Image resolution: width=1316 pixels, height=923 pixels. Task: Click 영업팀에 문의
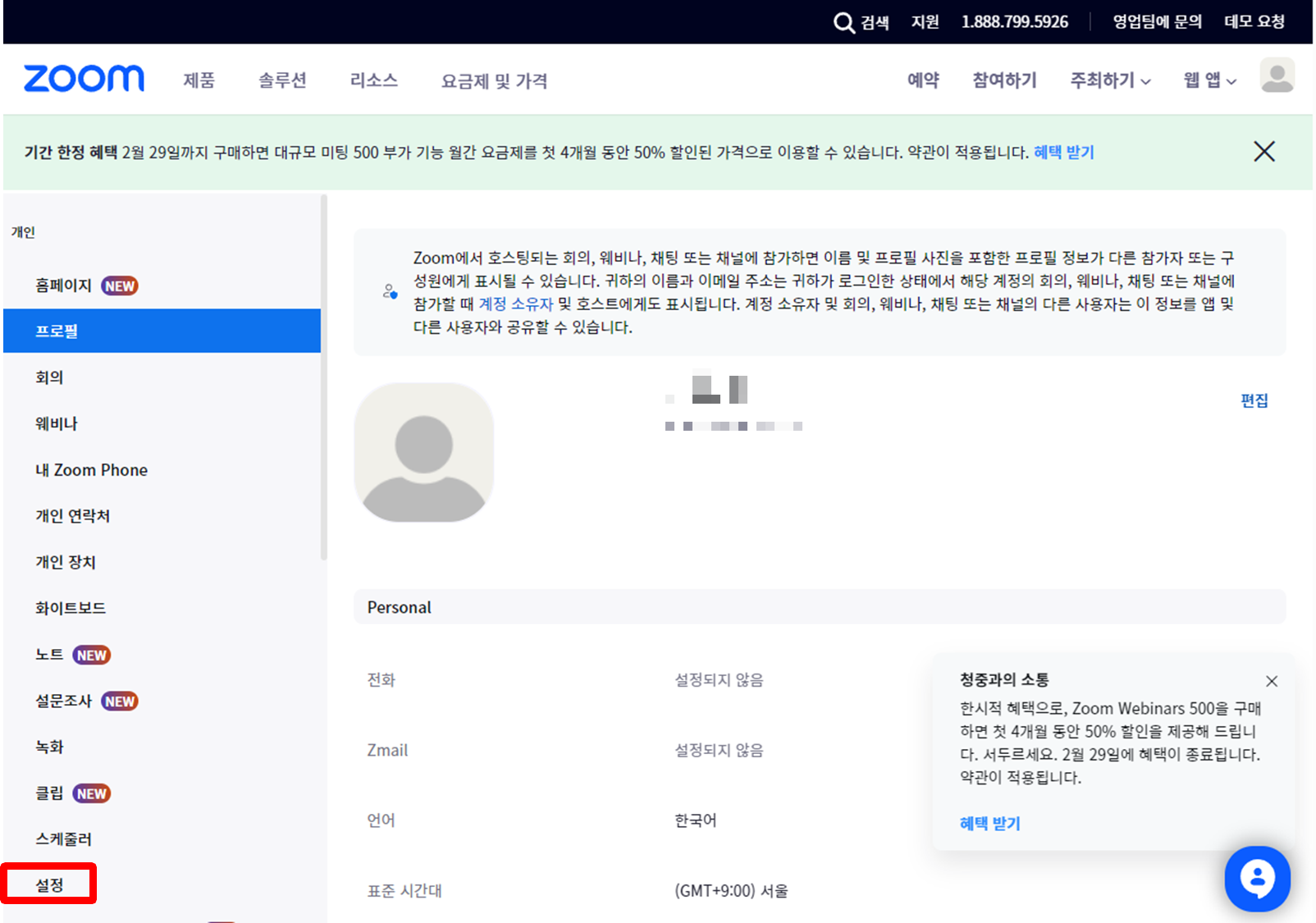point(1157,22)
